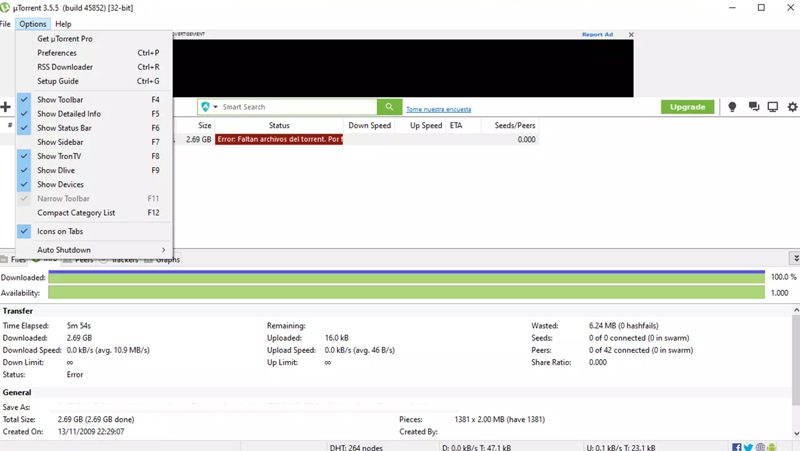Sort by Status column header
The width and height of the screenshot is (800, 451).
279,126
